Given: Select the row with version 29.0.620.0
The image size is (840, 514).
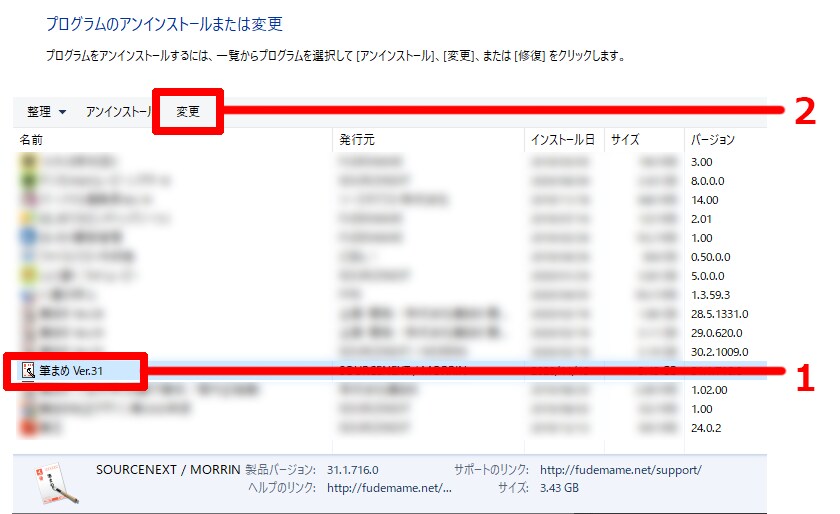Looking at the screenshot, I should [390, 333].
